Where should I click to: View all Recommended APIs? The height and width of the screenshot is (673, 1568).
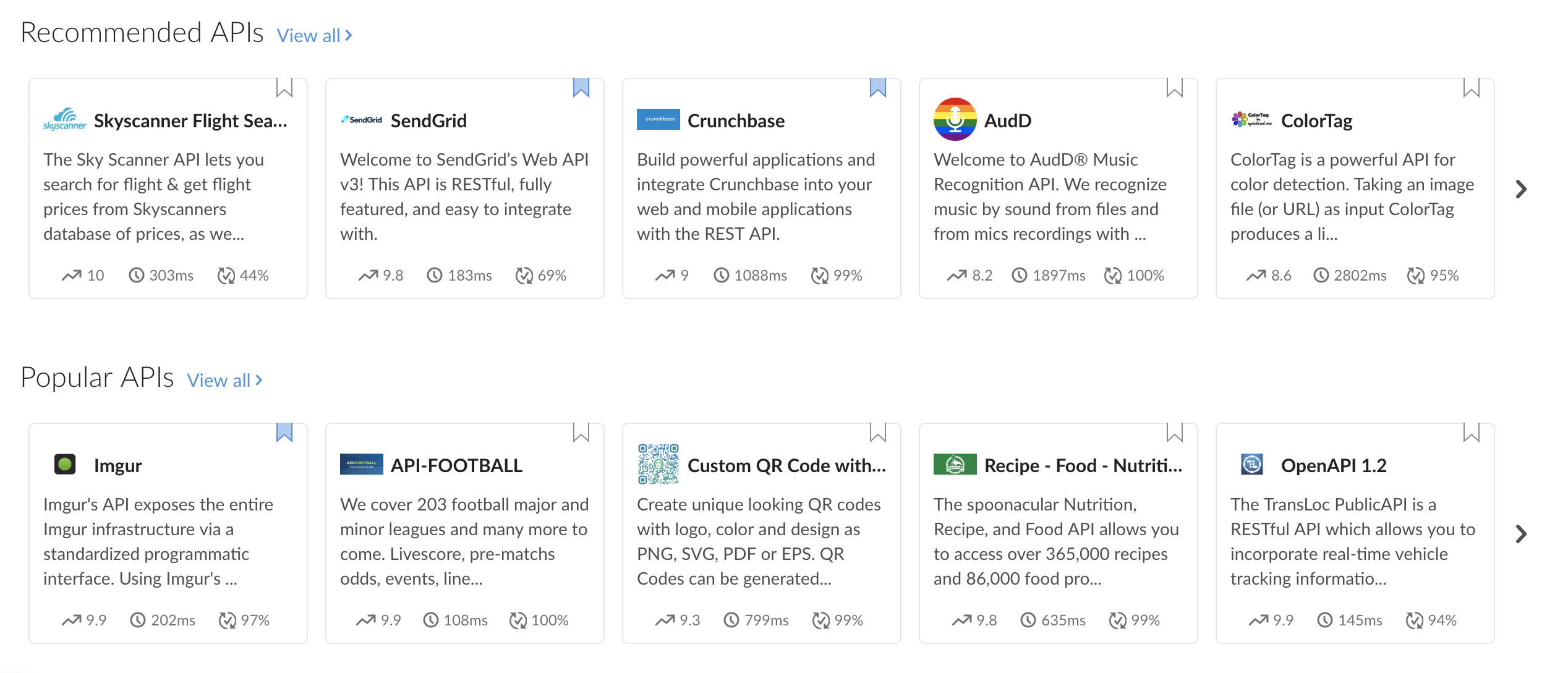[x=315, y=36]
